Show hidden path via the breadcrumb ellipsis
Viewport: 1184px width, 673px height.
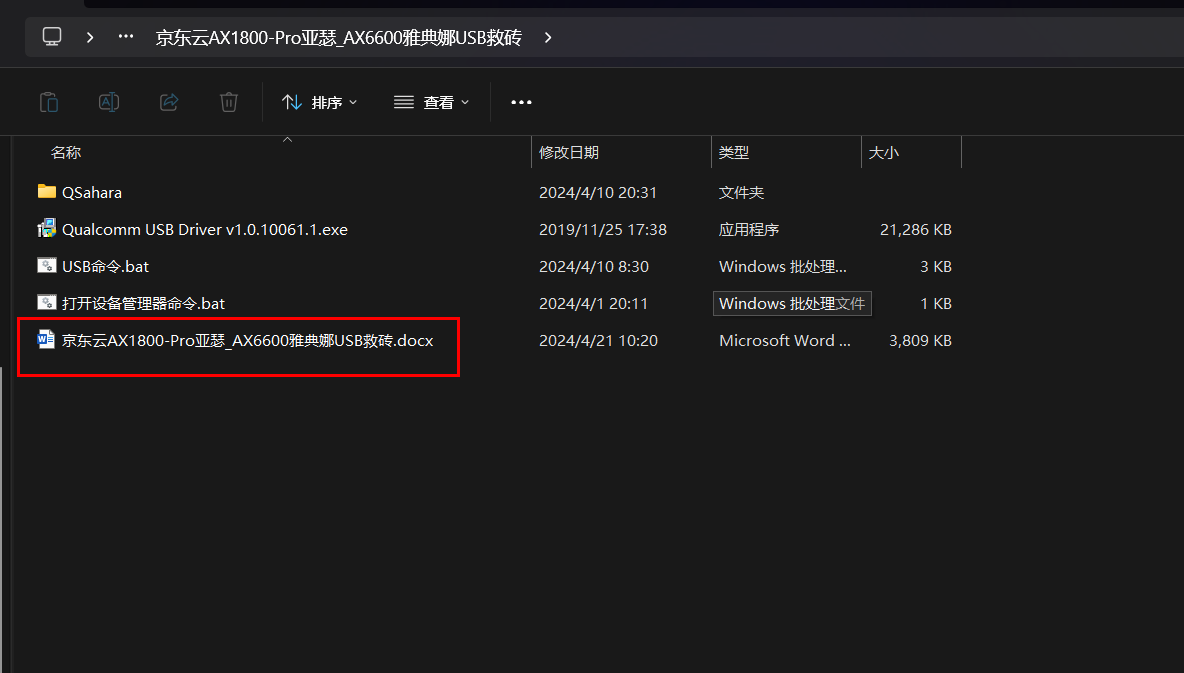126,36
